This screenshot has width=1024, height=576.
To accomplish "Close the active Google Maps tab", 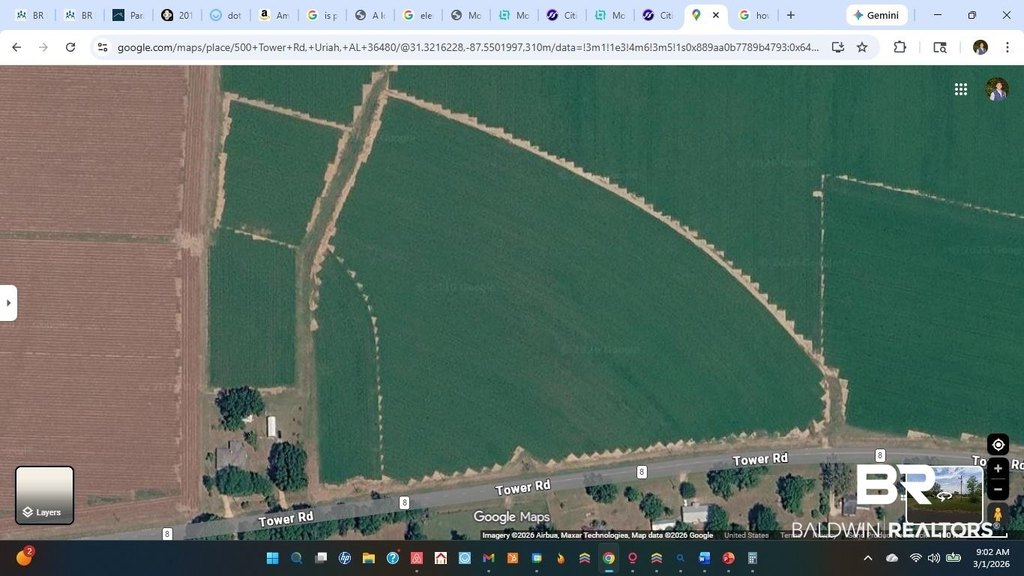I will tap(716, 15).
